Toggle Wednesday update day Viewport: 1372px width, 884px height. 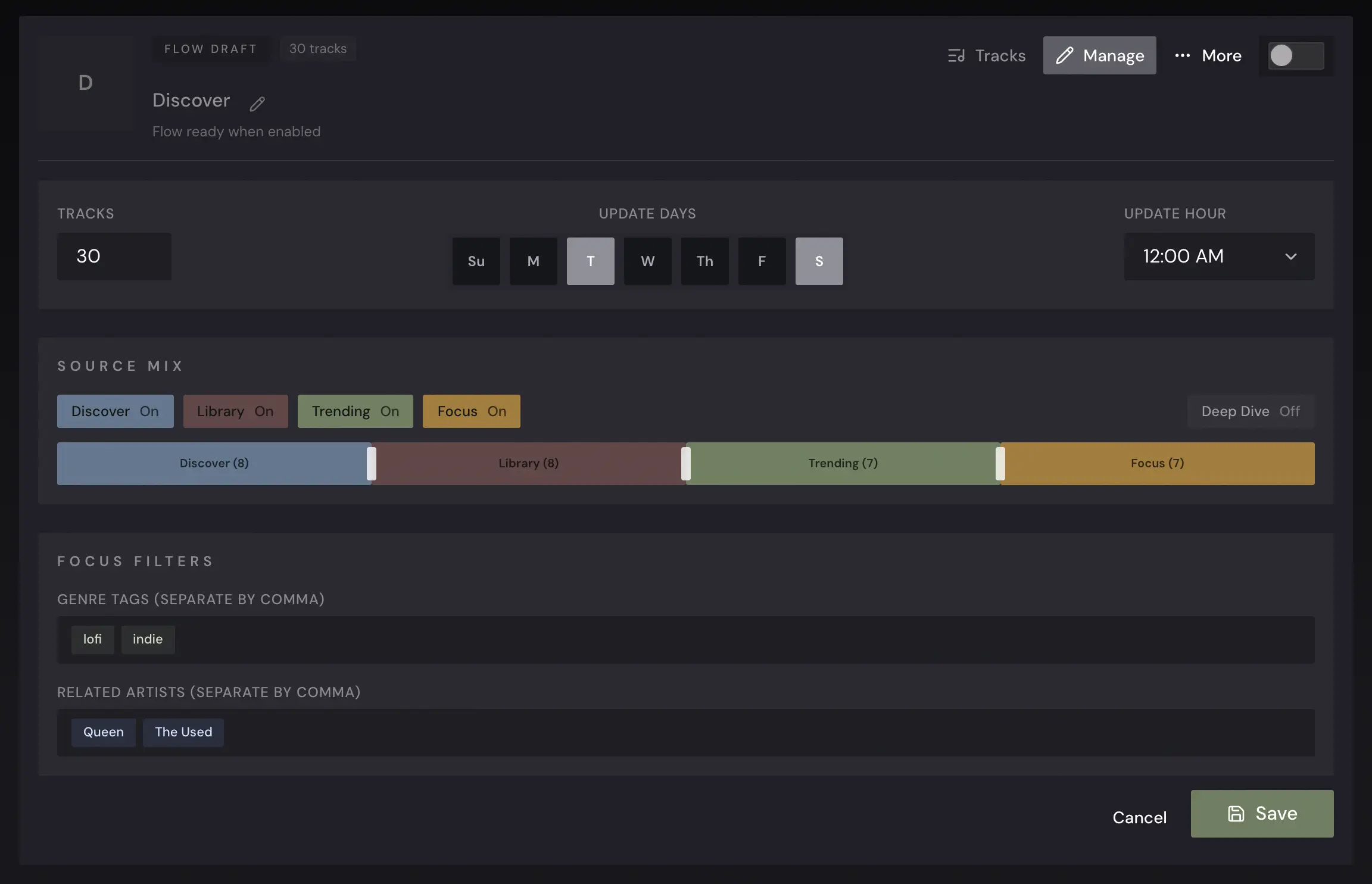tap(648, 261)
